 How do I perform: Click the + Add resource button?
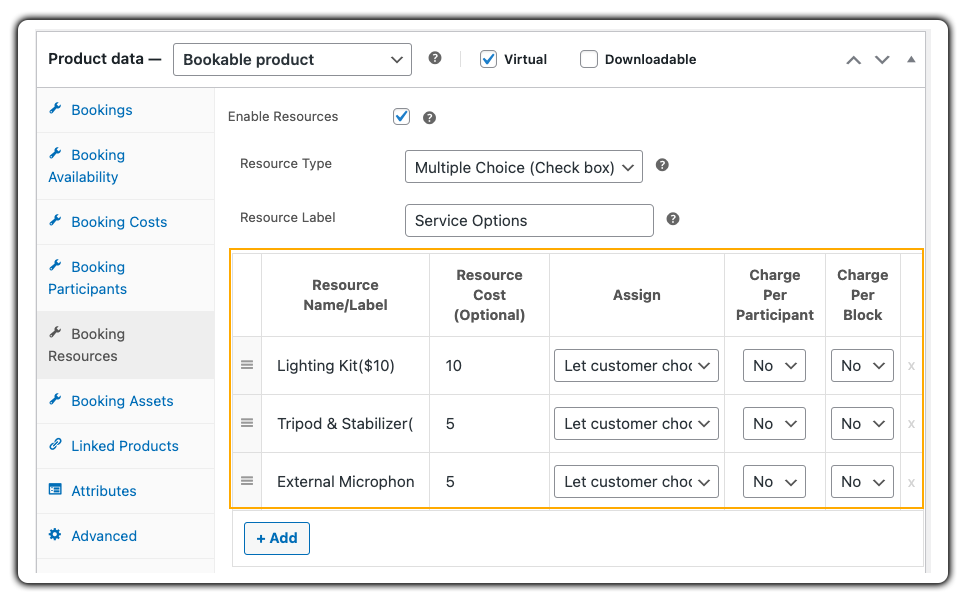click(277, 538)
